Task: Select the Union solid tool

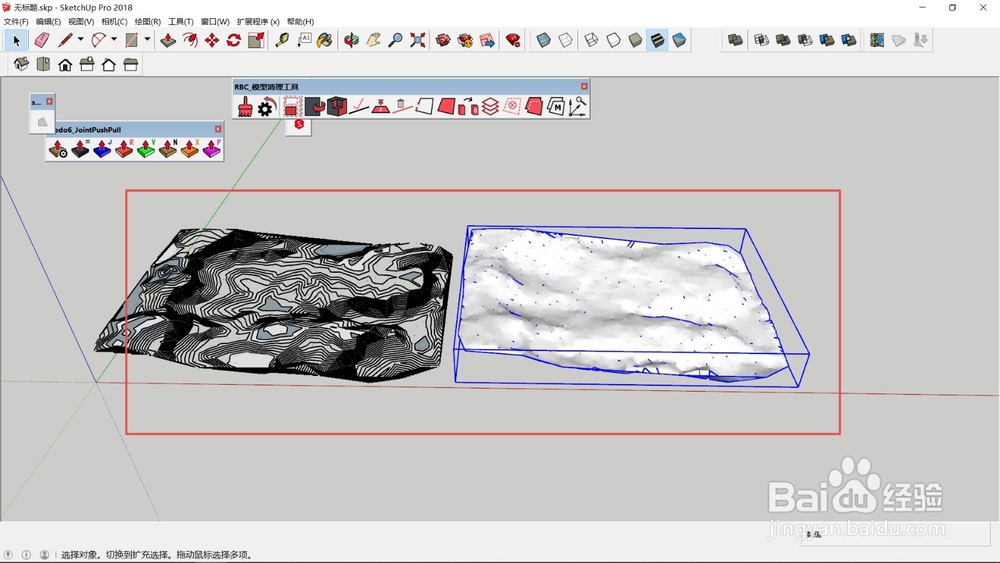Action: (x=783, y=40)
